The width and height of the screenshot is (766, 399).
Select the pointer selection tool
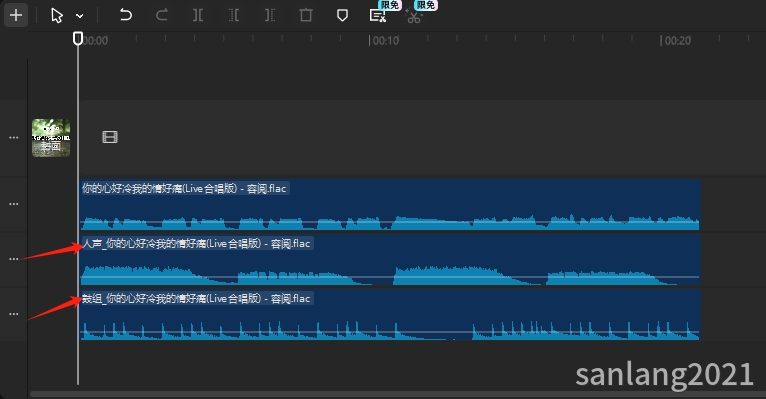coord(57,16)
